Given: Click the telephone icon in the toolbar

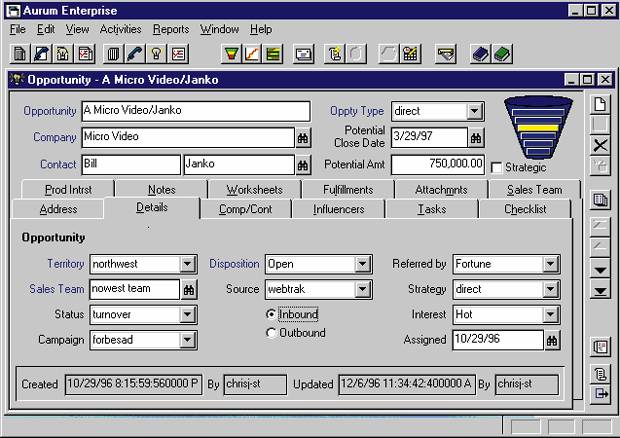Looking at the screenshot, I should pyautogui.click(x=135, y=54).
